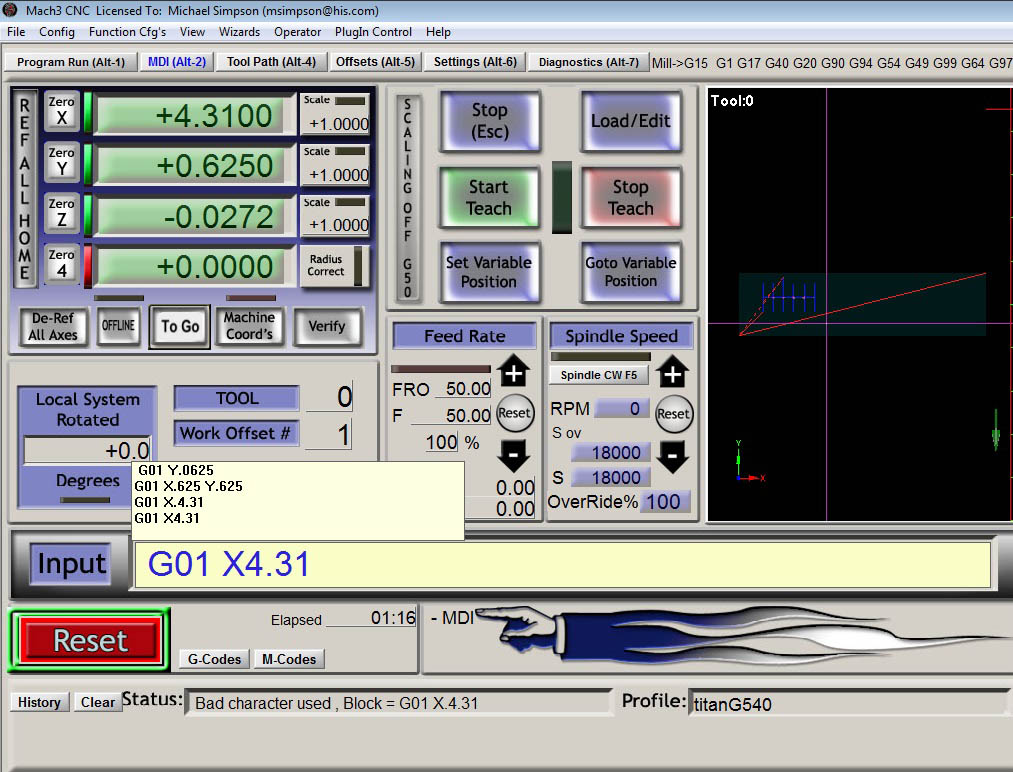
Task: Click Stop (Esc) button
Action: [x=490, y=121]
